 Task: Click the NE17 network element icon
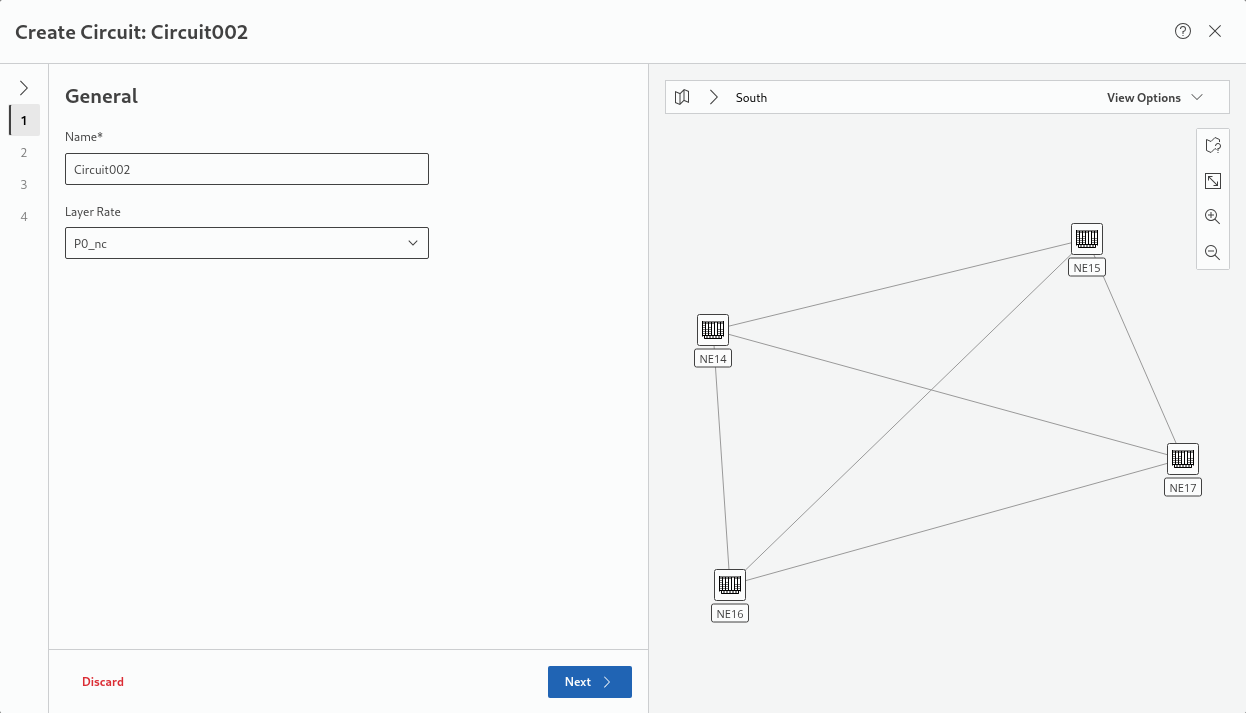1183,459
